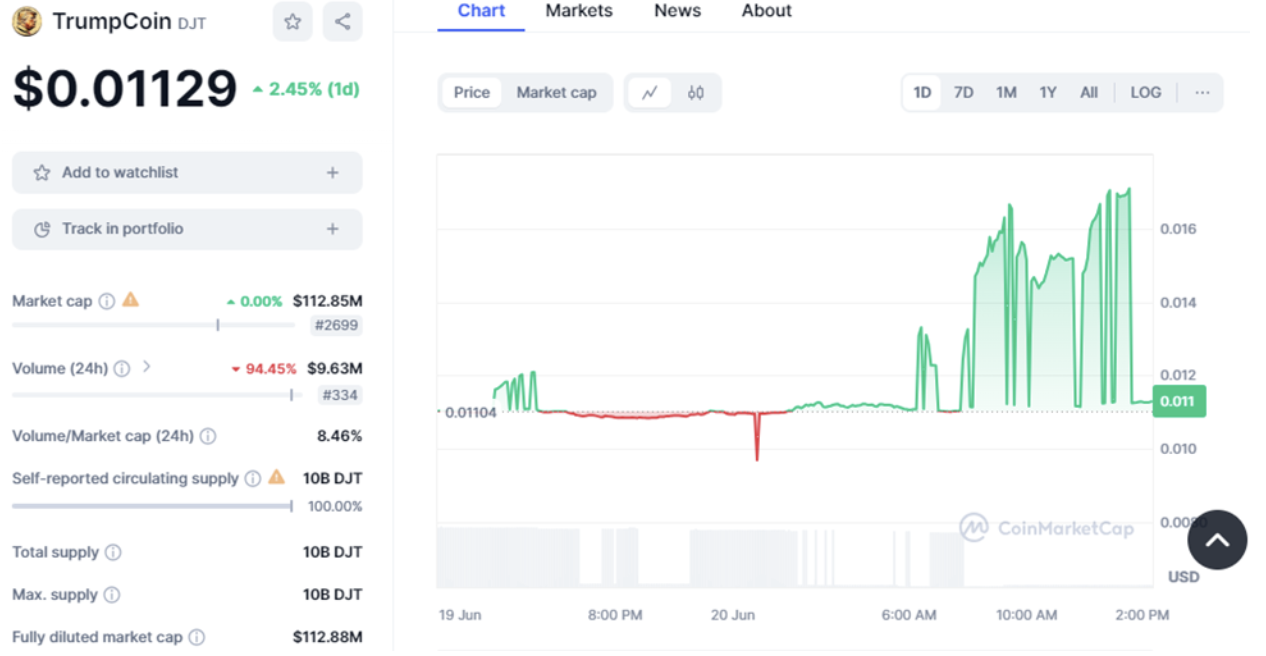Image resolution: width=1266 pixels, height=656 pixels.
Task: Click Track in portfolio button
Action: coord(187,229)
